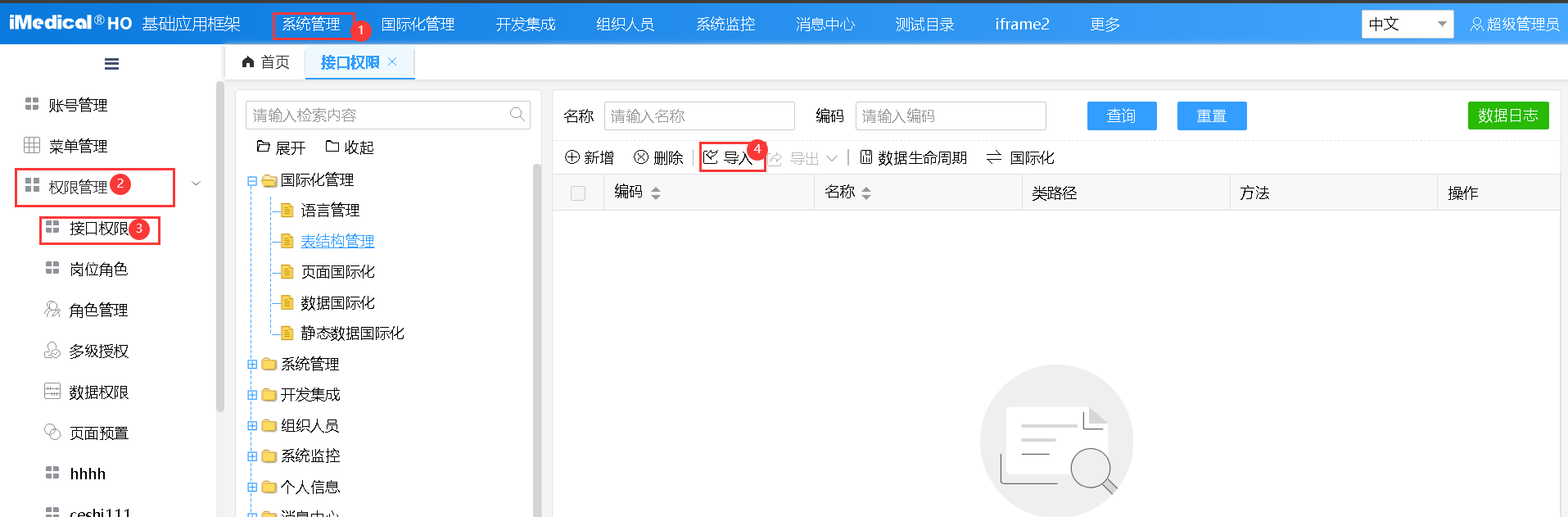1568x517 pixels.
Task: Click the 菜单管理 grid icon
Action: point(32,145)
